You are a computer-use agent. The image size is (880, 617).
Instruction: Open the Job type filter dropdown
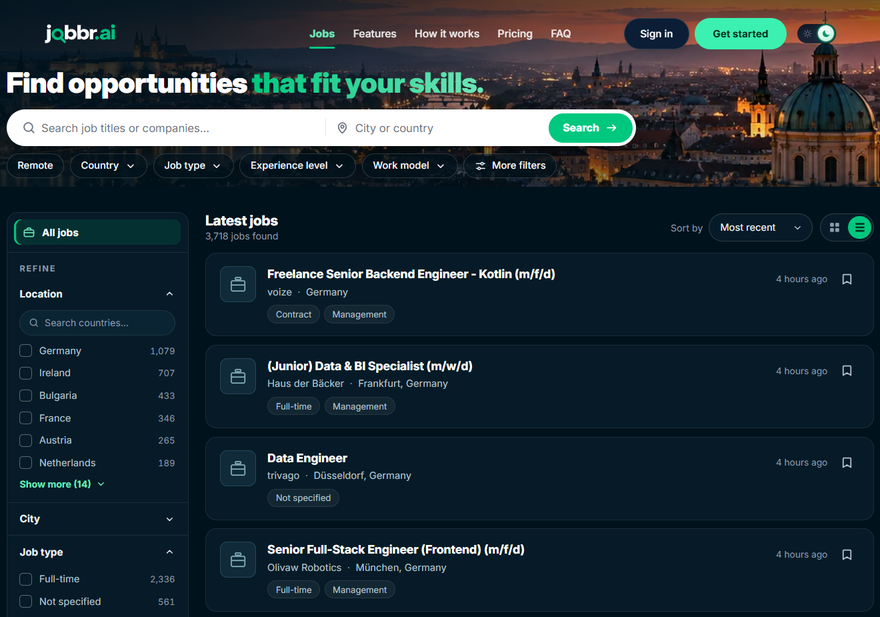coord(192,166)
